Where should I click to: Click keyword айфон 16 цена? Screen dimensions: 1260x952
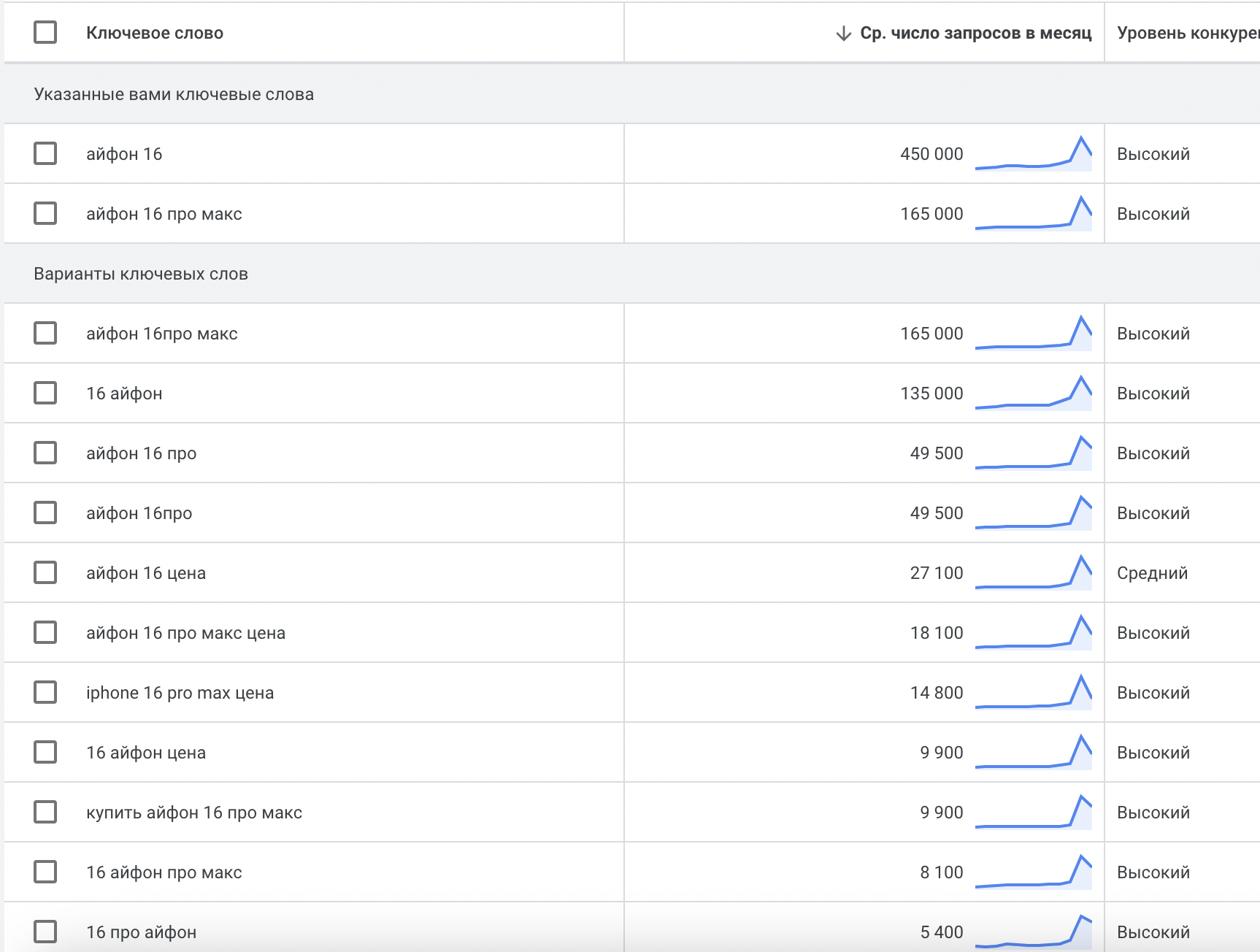click(x=146, y=573)
